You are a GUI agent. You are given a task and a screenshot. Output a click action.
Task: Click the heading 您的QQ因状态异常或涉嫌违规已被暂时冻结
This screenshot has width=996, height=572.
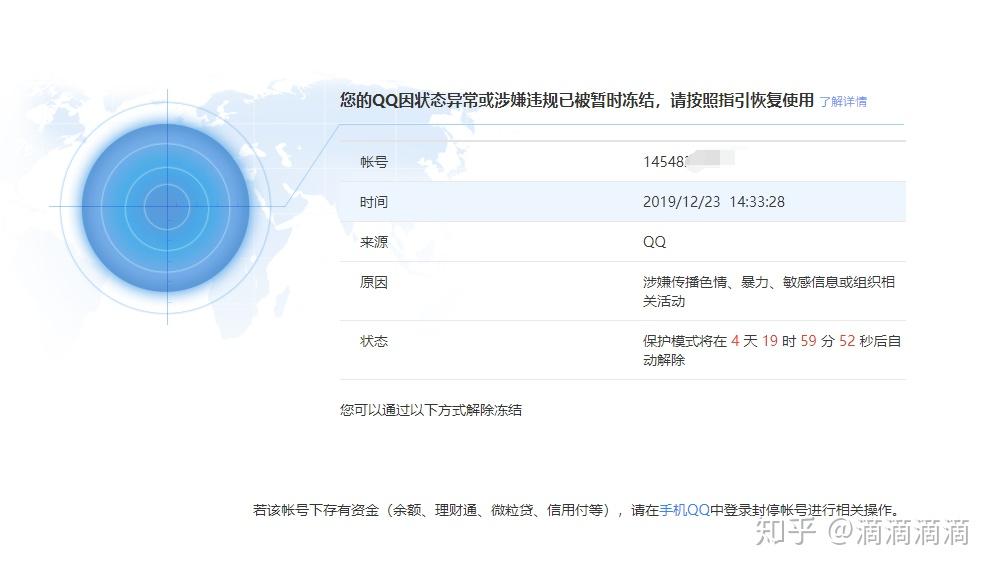point(497,100)
